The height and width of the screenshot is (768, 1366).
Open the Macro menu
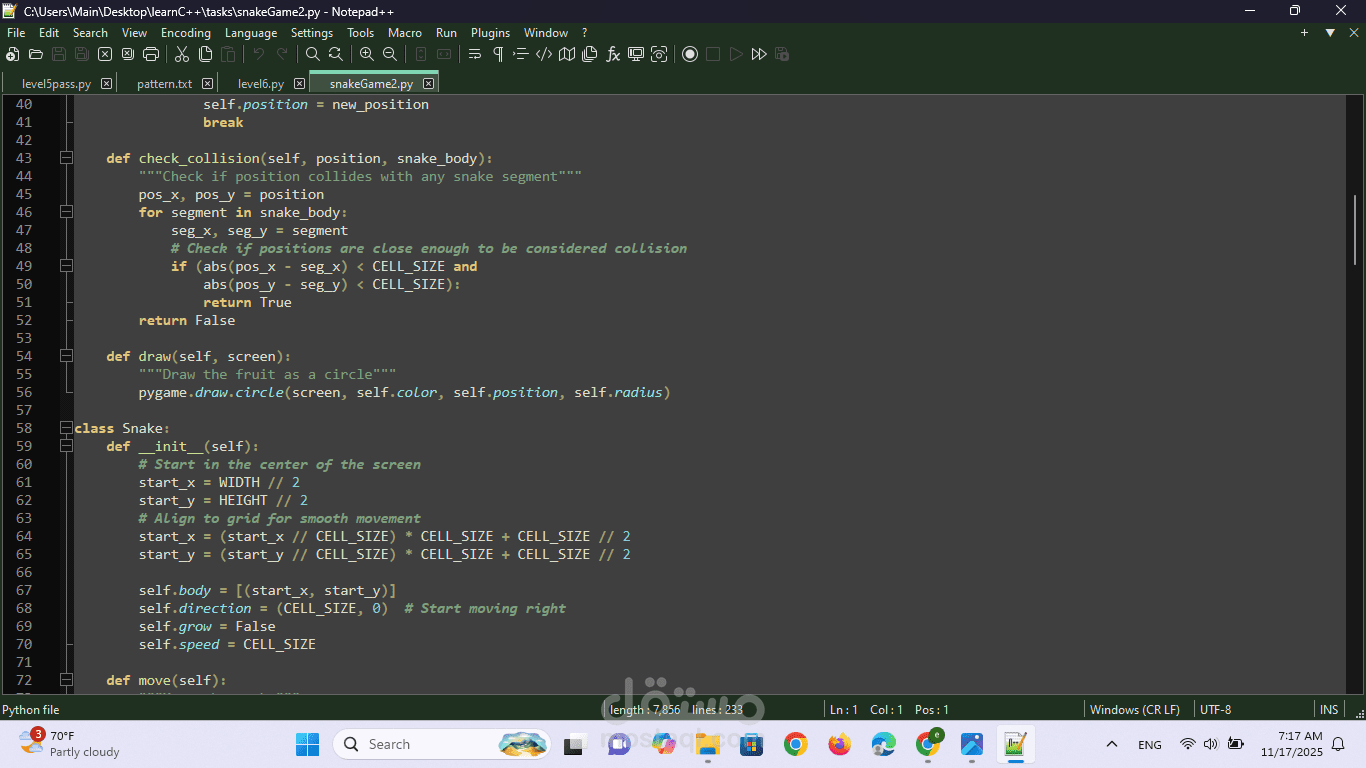[x=405, y=33]
